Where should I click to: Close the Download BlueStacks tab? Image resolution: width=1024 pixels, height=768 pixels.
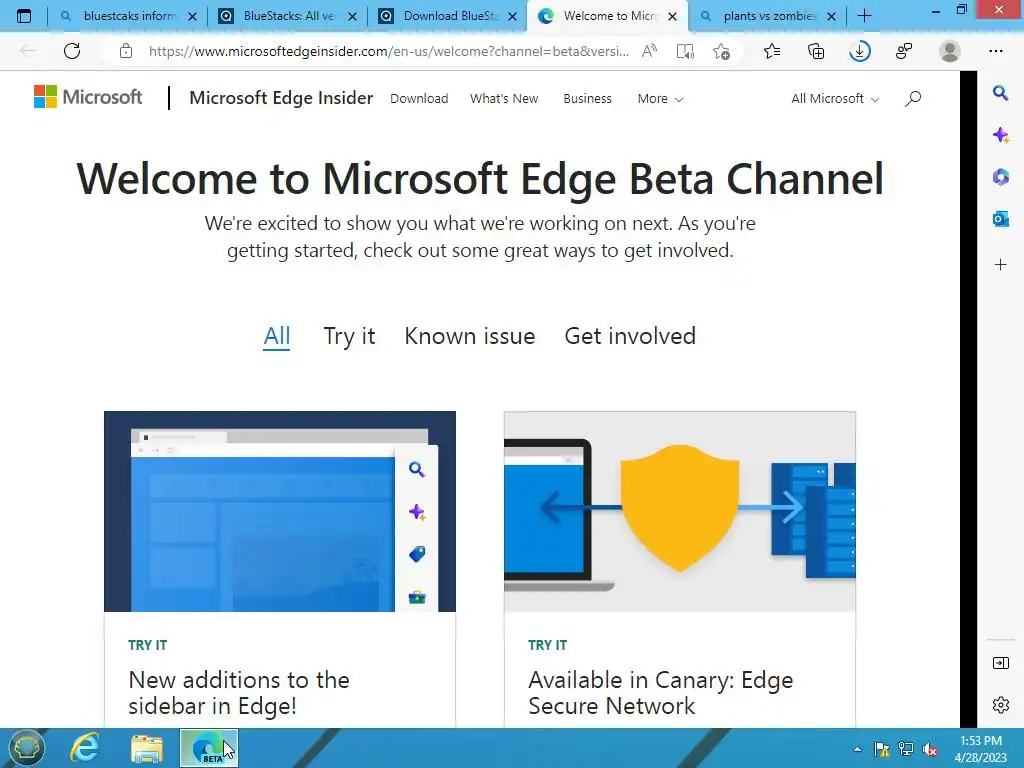click(513, 17)
